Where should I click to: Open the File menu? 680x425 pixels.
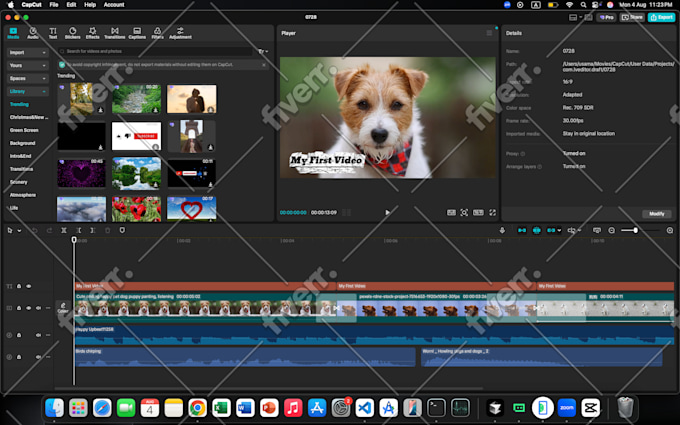(54, 5)
